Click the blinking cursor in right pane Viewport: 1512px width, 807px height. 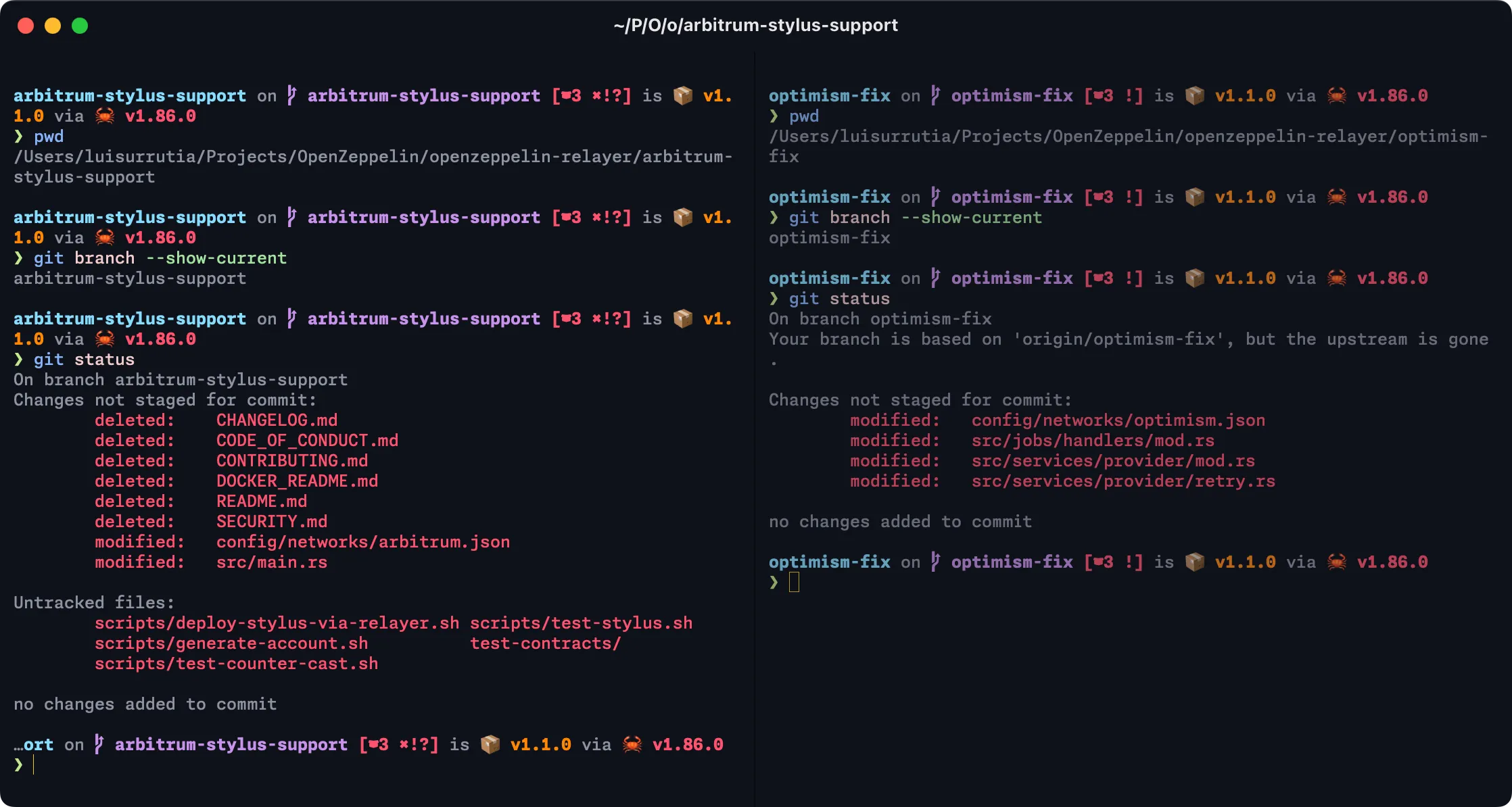tap(795, 582)
